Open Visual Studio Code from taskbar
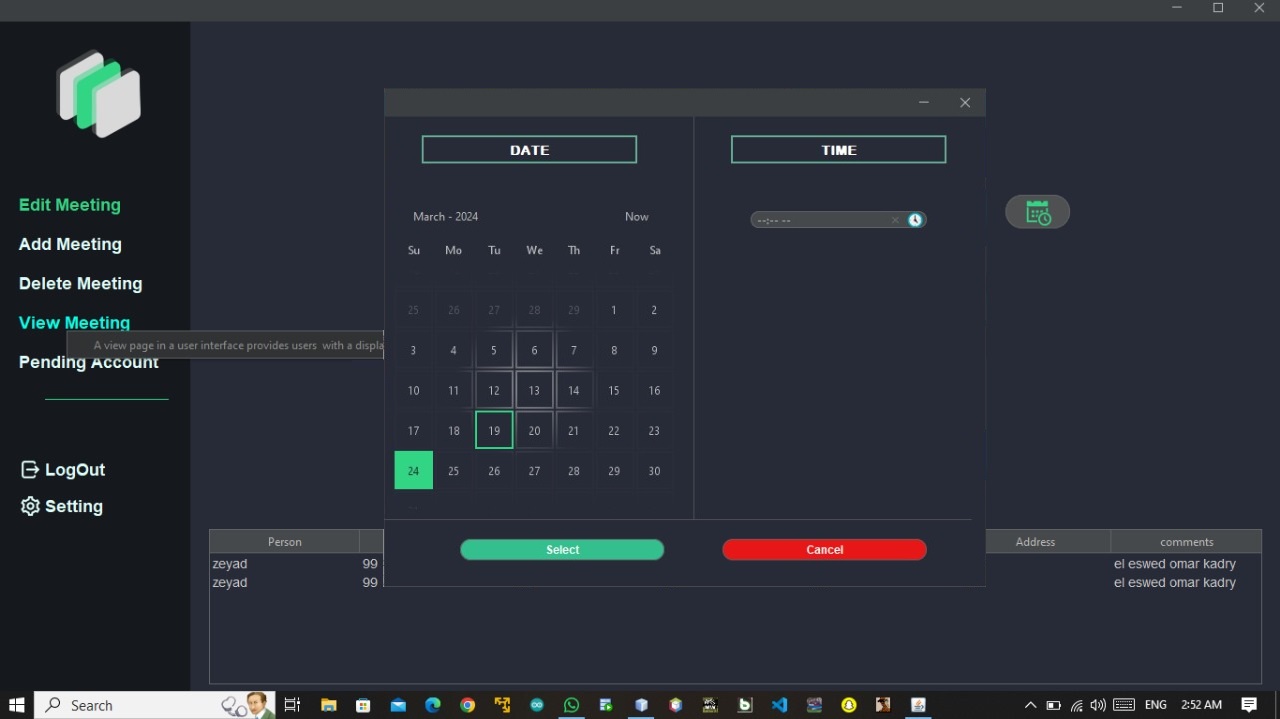Screen dimensions: 1280x719 [x=779, y=705]
